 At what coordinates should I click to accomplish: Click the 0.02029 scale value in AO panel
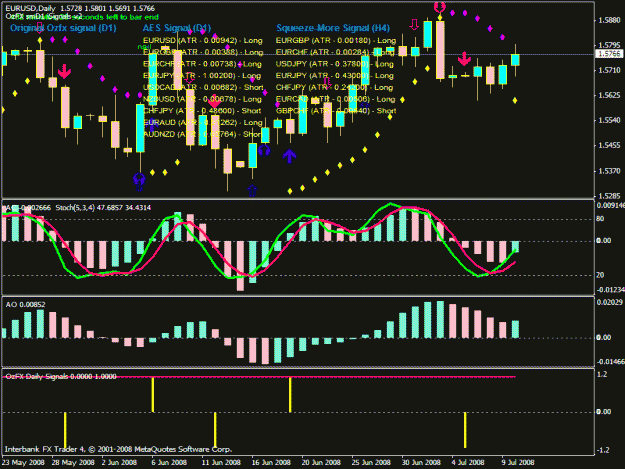[610, 302]
